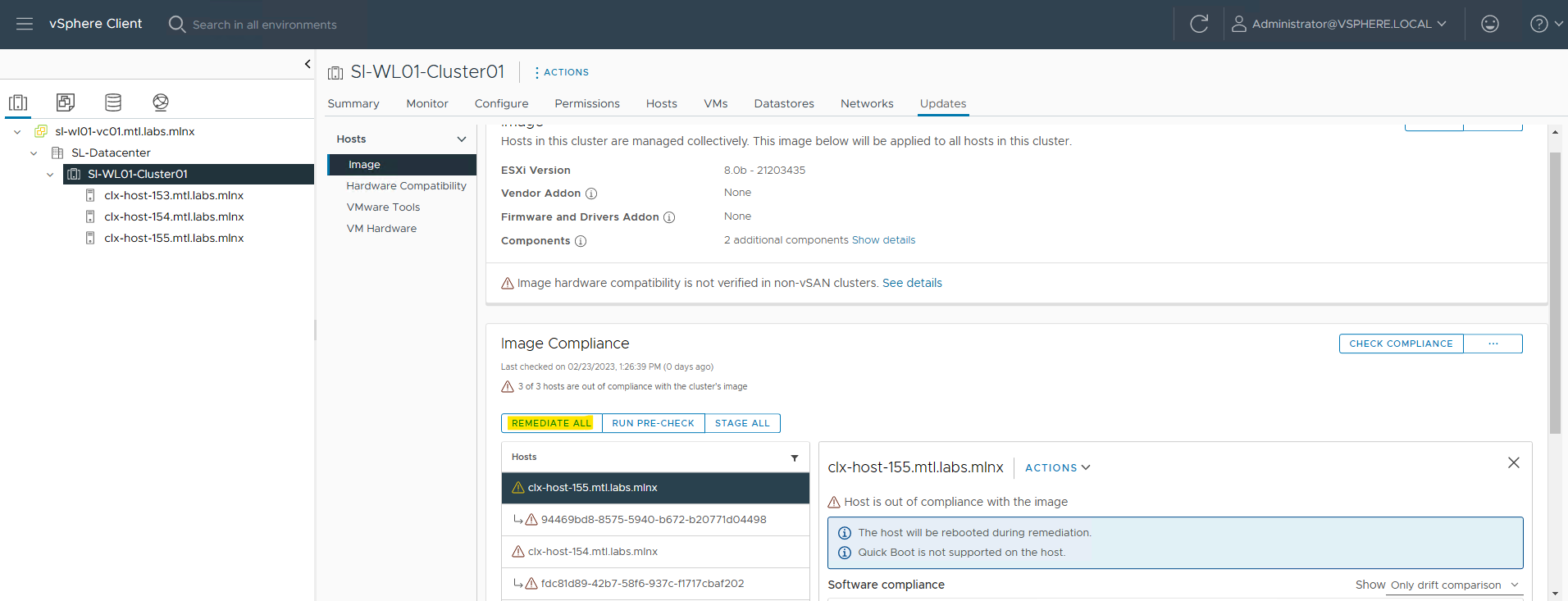Open the Image Compliance more options ellipsis
Viewport: 1568px width, 601px height.
(x=1493, y=344)
